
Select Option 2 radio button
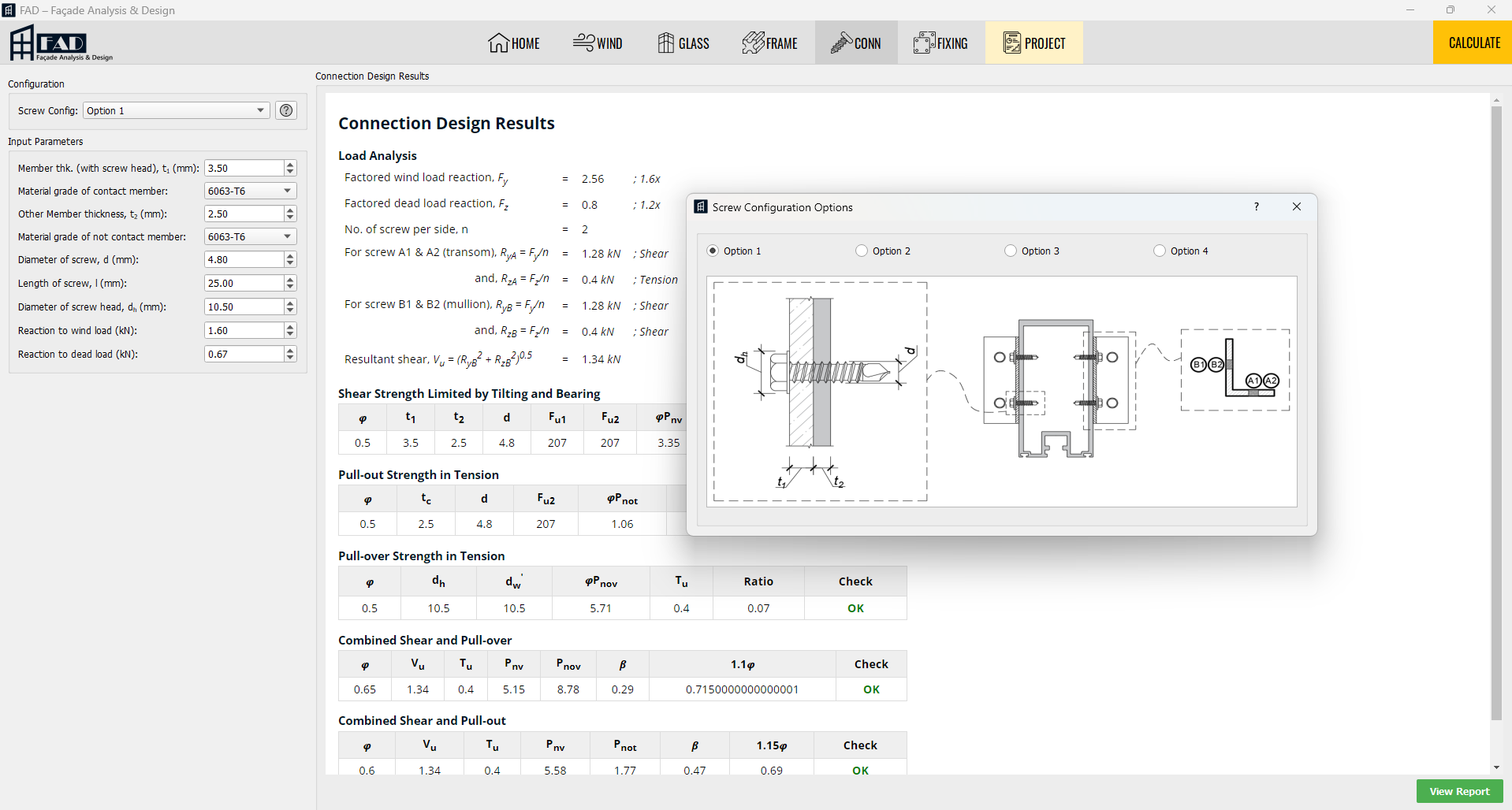862,251
